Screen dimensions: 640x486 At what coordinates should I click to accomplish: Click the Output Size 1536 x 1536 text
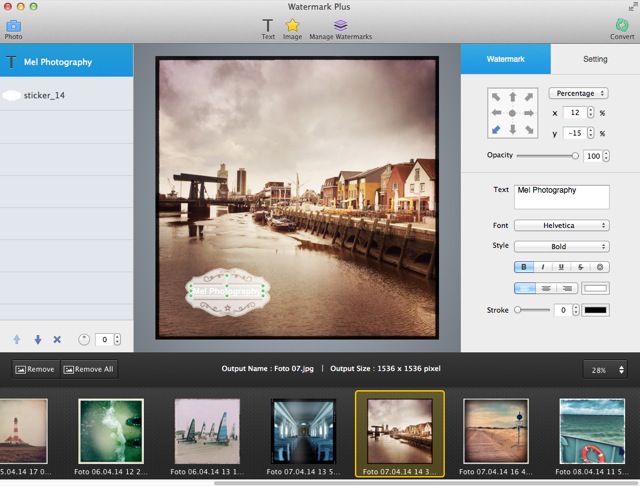click(x=385, y=368)
